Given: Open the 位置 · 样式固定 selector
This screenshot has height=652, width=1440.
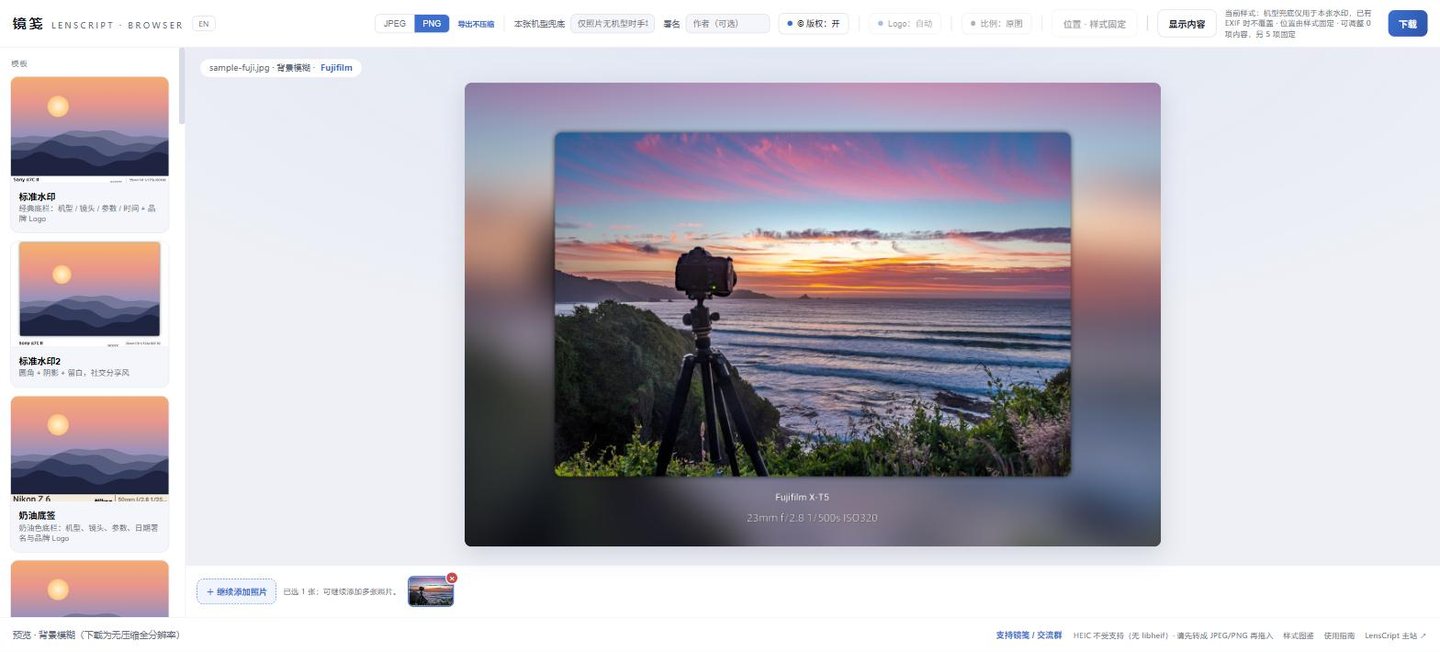Looking at the screenshot, I should tap(1094, 23).
